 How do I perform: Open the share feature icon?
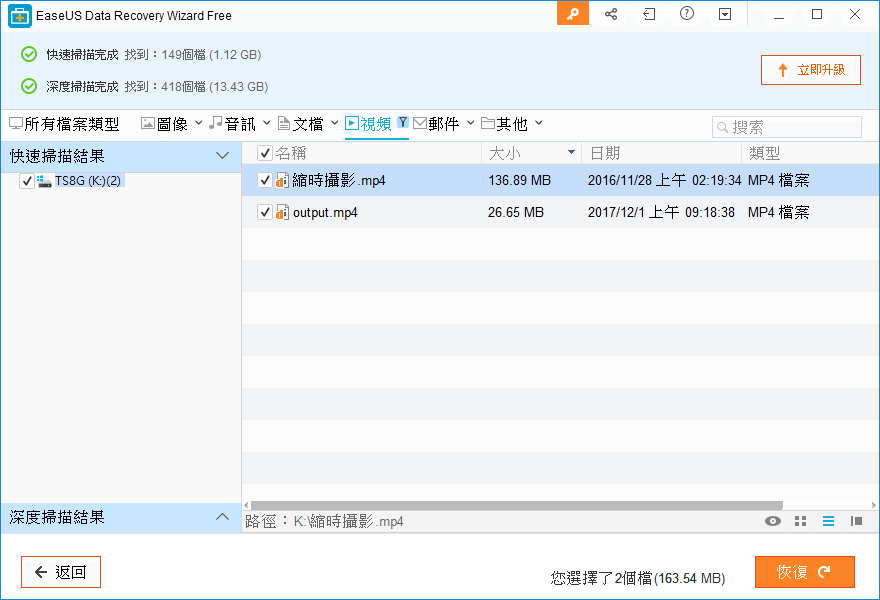pos(611,15)
